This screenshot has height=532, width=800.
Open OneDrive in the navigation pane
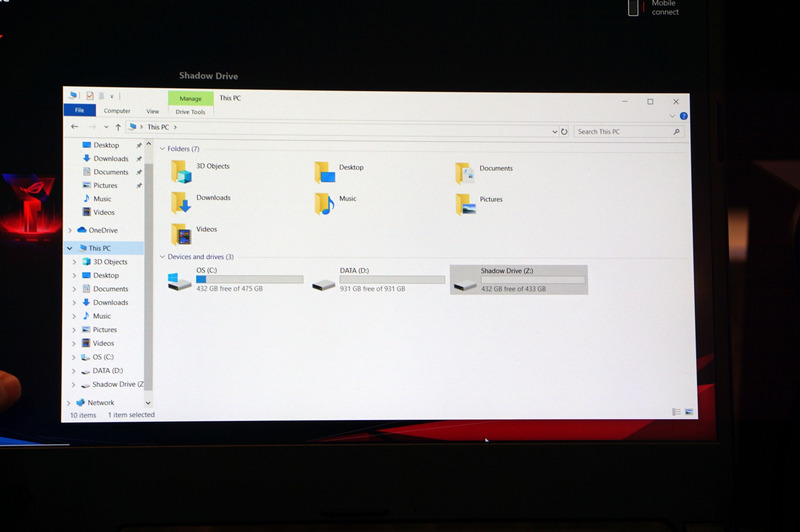pos(103,230)
